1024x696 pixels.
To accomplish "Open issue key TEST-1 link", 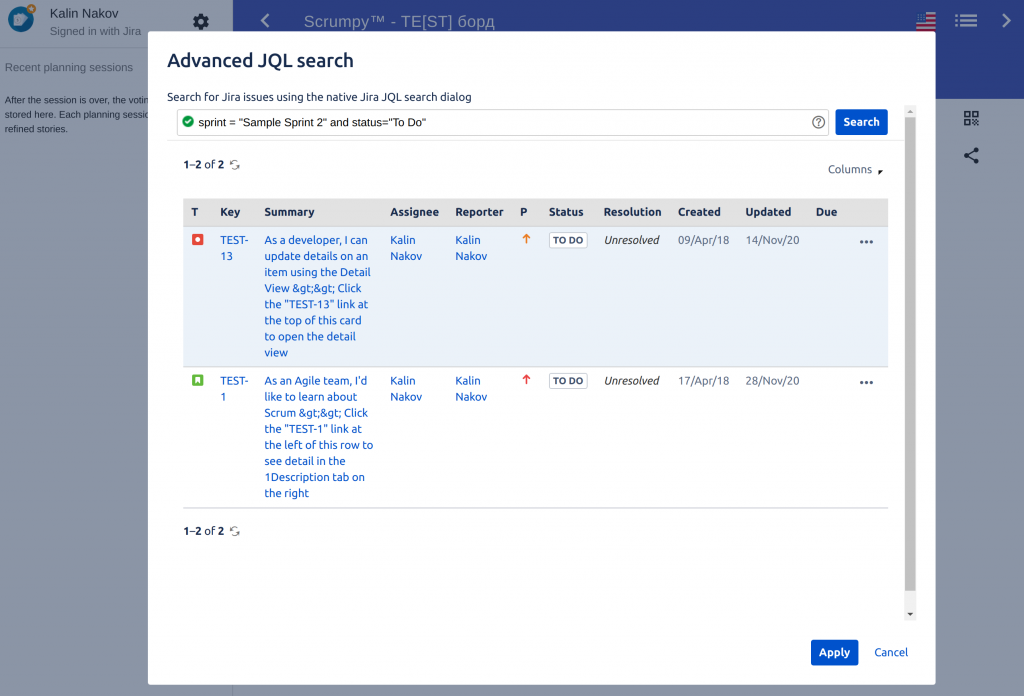I will pyautogui.click(x=234, y=388).
